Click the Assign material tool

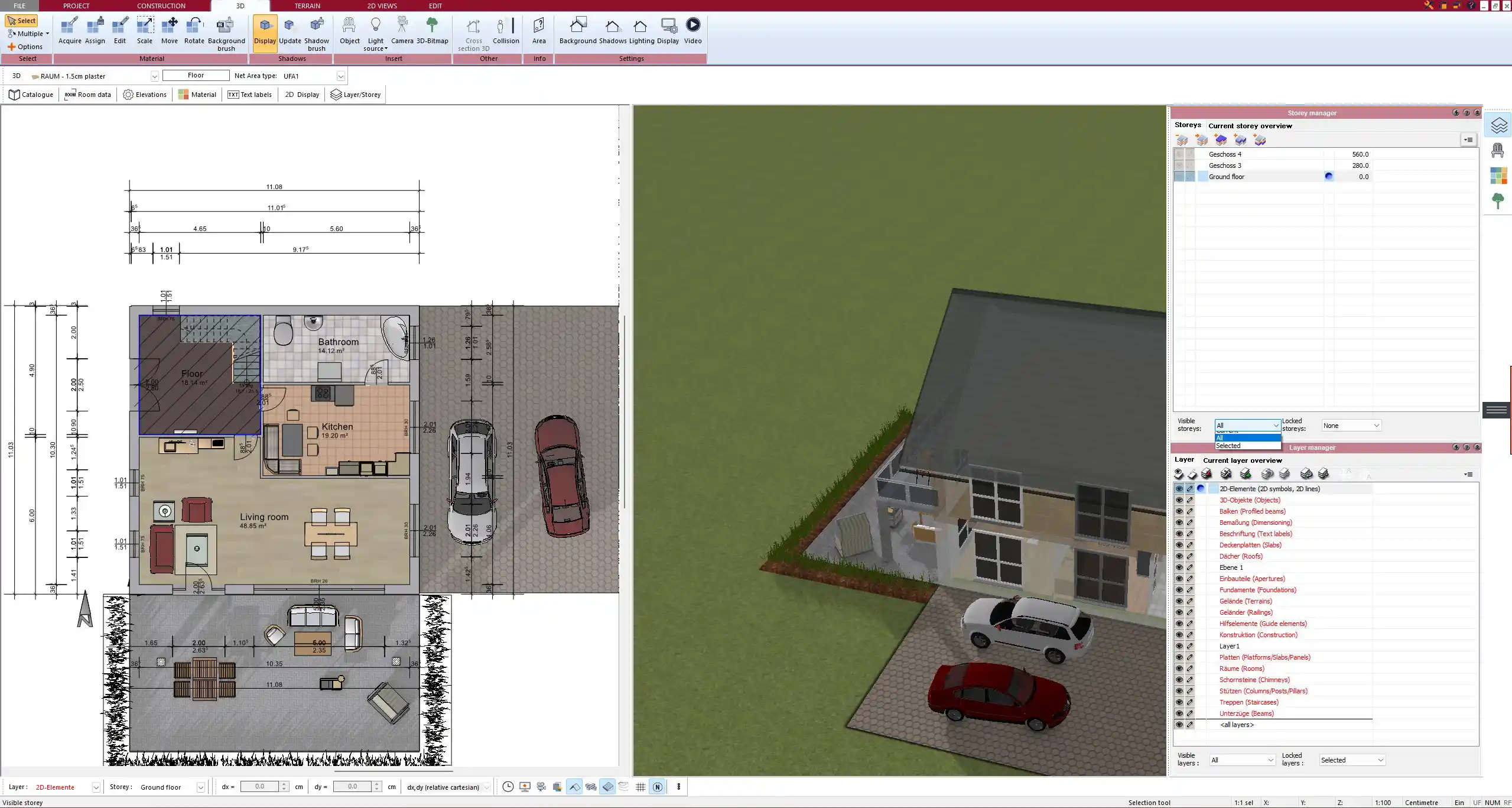(95, 31)
